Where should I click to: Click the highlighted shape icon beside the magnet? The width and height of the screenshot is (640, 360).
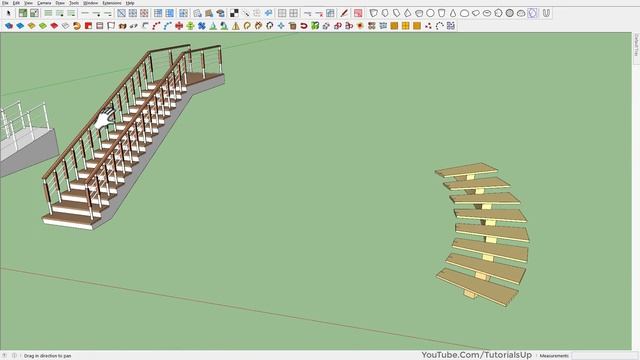533,13
